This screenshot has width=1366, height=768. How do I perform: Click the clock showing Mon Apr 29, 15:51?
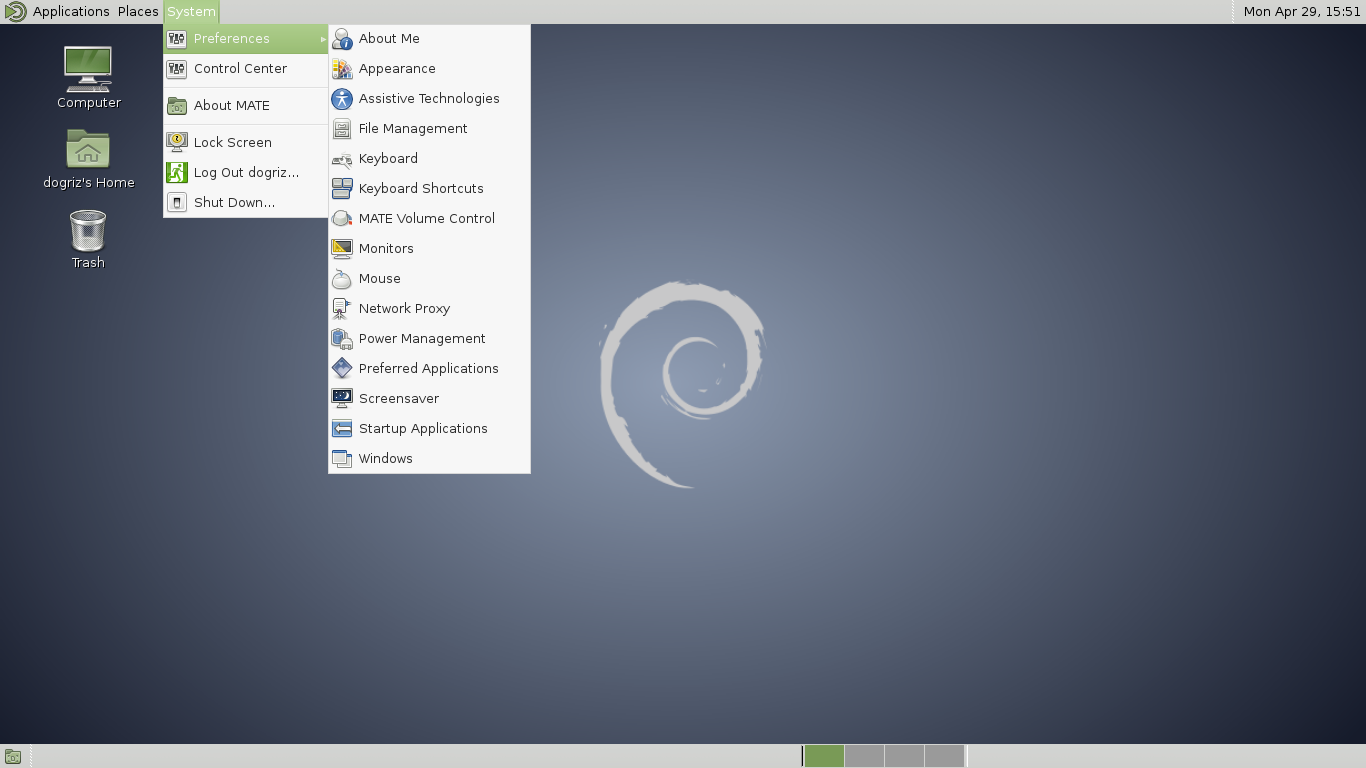[1302, 12]
